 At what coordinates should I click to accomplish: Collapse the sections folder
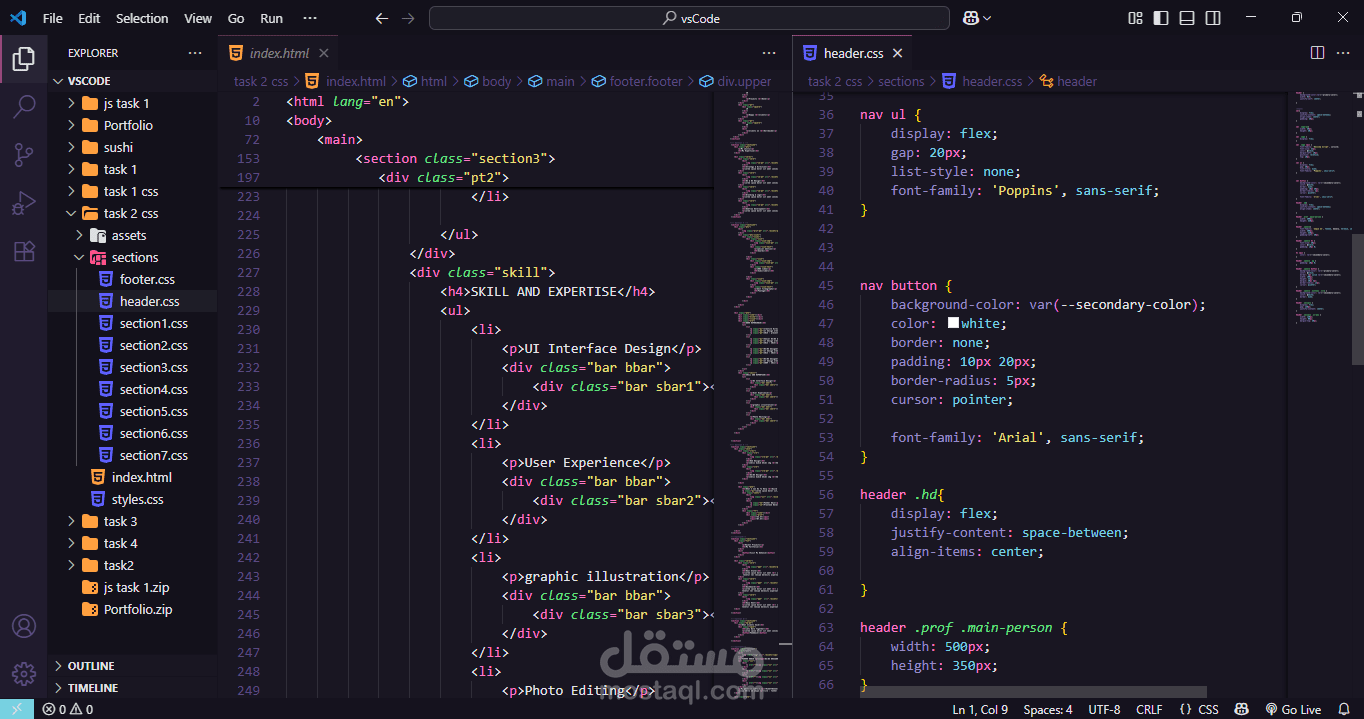pyautogui.click(x=80, y=257)
